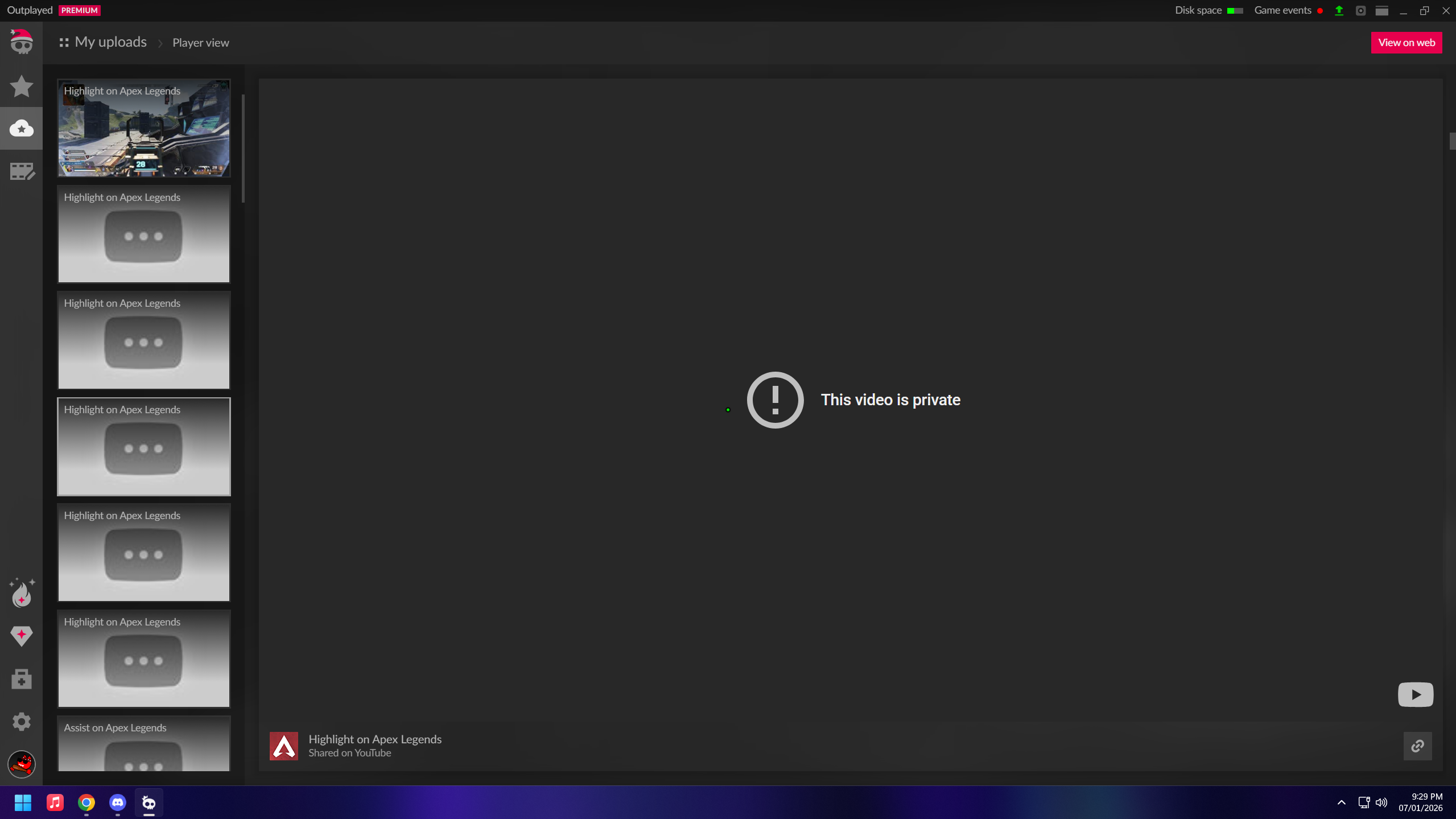Copy the video share link icon
The image size is (1456, 819).
(1417, 746)
